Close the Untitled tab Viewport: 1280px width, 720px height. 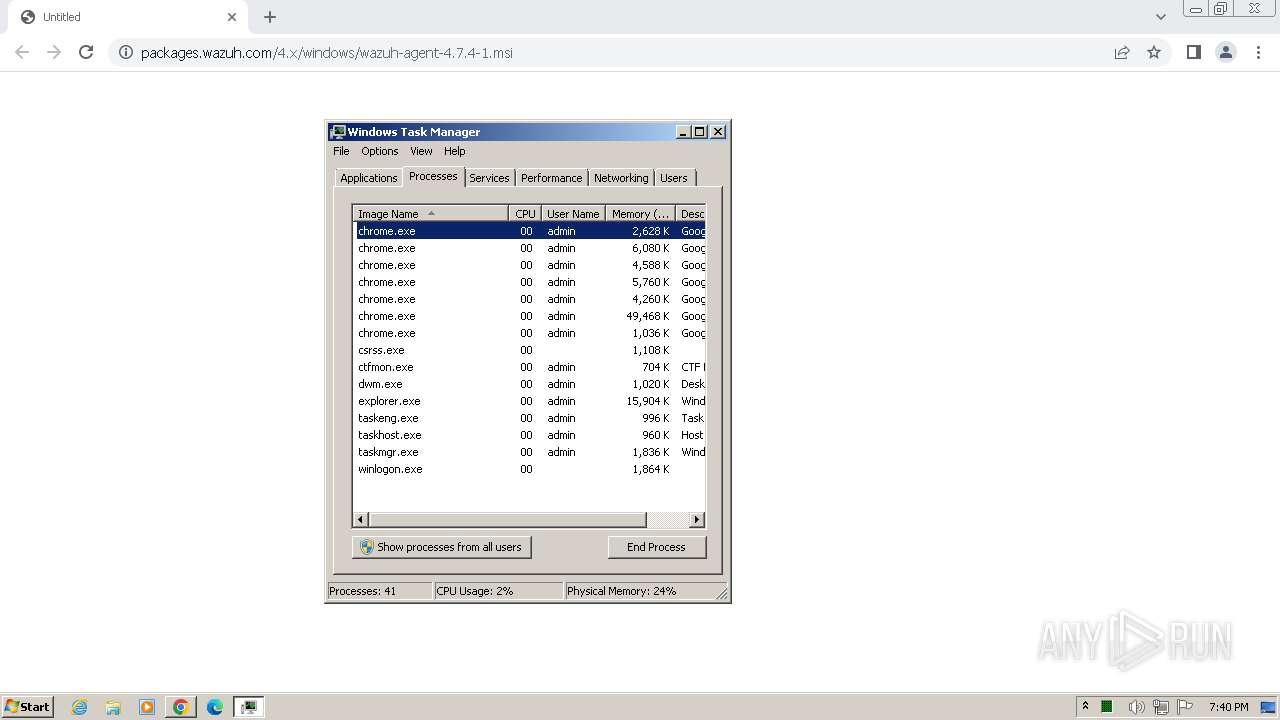pyautogui.click(x=232, y=17)
